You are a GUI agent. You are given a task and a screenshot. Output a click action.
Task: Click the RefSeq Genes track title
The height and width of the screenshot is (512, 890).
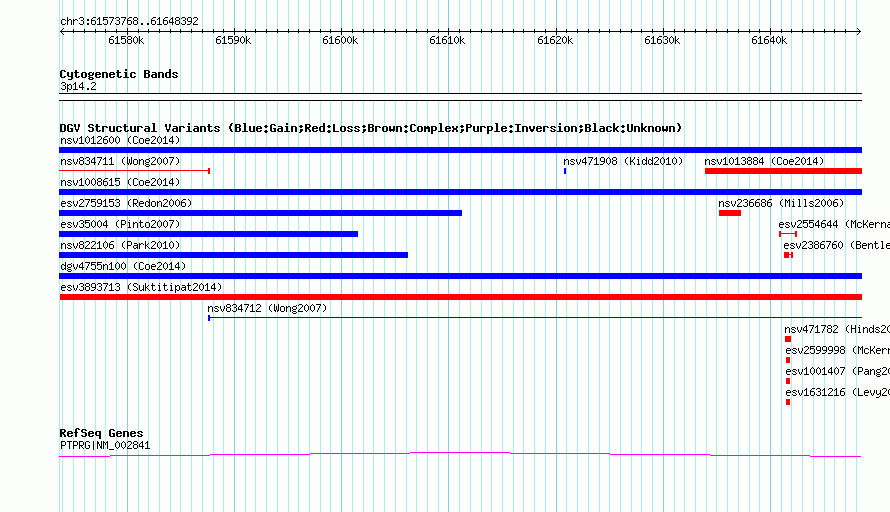click(101, 433)
